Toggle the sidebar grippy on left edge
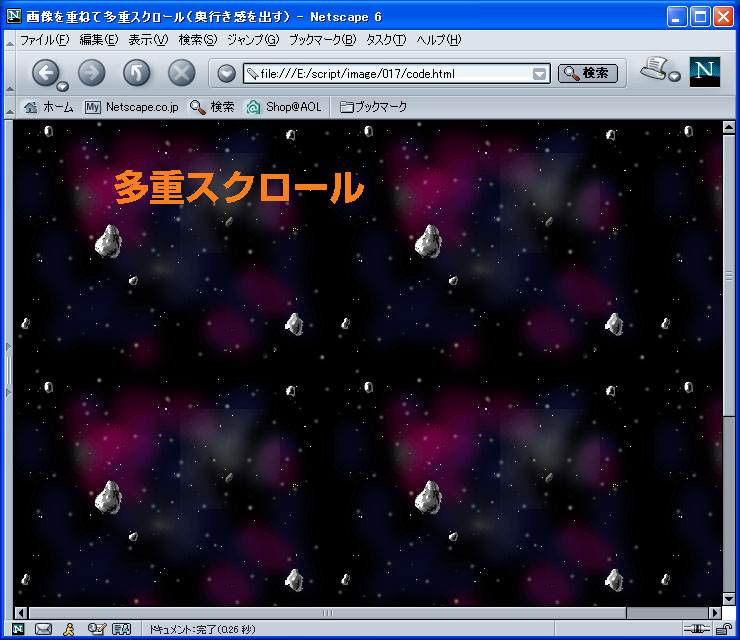This screenshot has width=740, height=640. 8,370
